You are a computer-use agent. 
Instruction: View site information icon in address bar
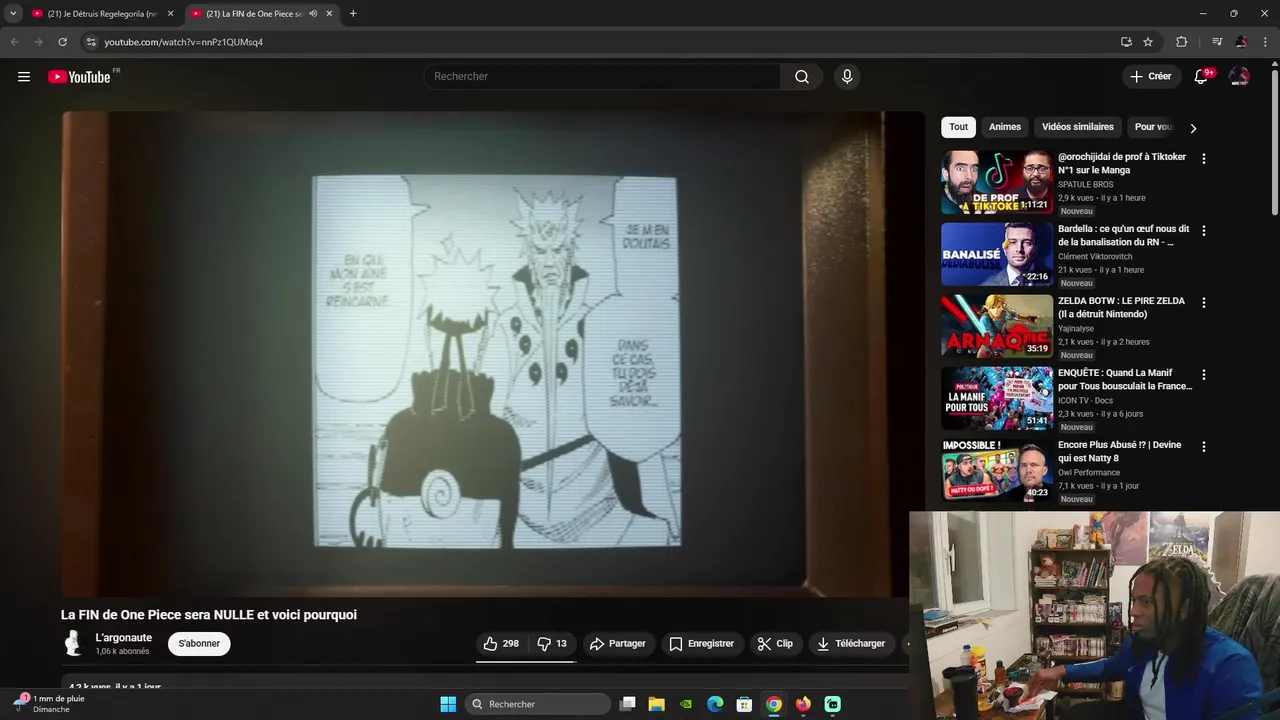click(x=91, y=42)
